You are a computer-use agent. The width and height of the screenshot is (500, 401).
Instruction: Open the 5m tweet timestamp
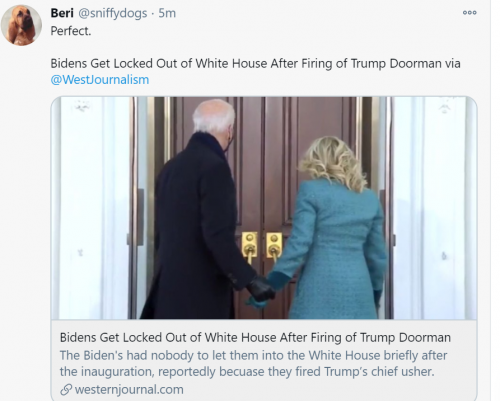click(167, 13)
